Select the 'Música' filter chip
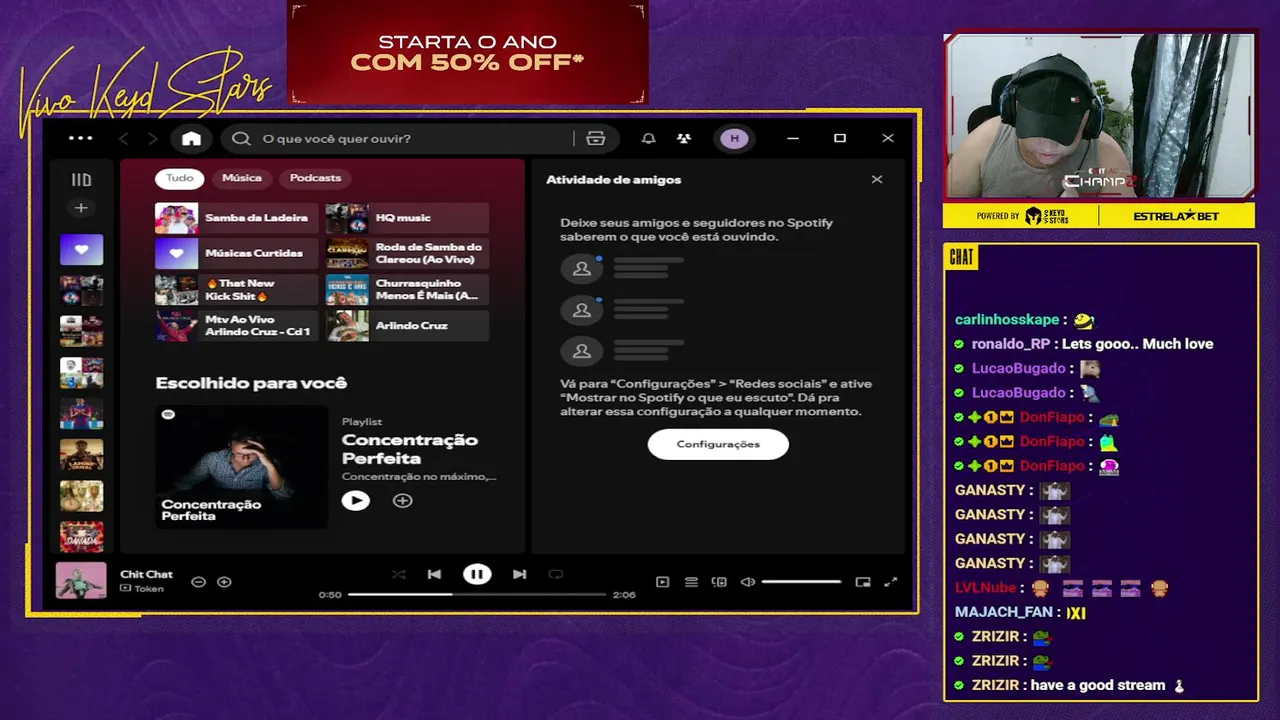1280x720 pixels. click(242, 178)
